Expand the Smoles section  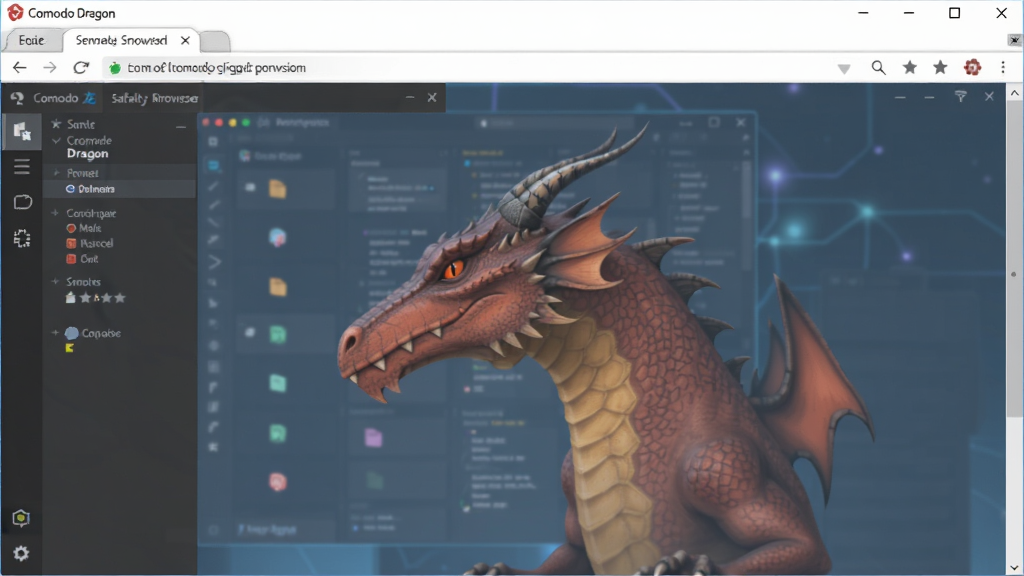tap(56, 281)
